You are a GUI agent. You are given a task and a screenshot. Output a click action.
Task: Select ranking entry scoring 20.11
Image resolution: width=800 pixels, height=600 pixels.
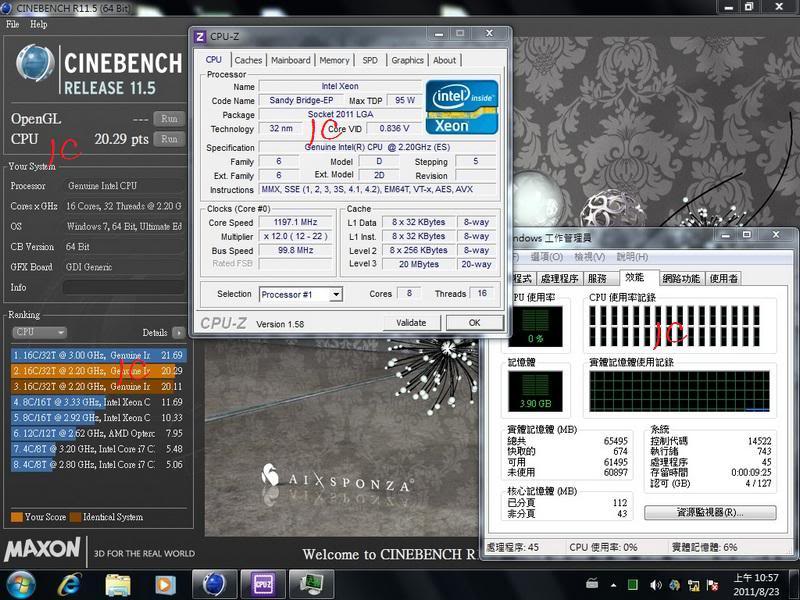(98, 387)
